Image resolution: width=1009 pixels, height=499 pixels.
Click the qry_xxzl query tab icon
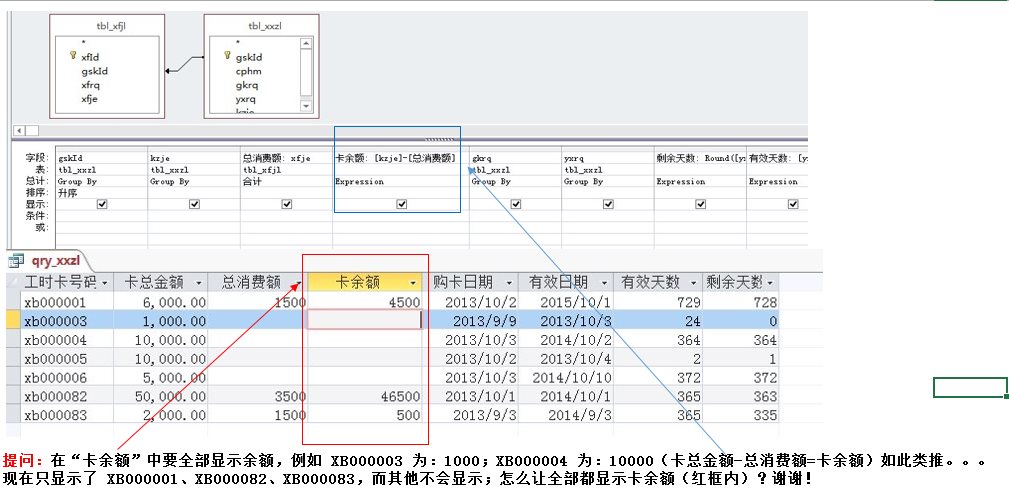pos(16,260)
